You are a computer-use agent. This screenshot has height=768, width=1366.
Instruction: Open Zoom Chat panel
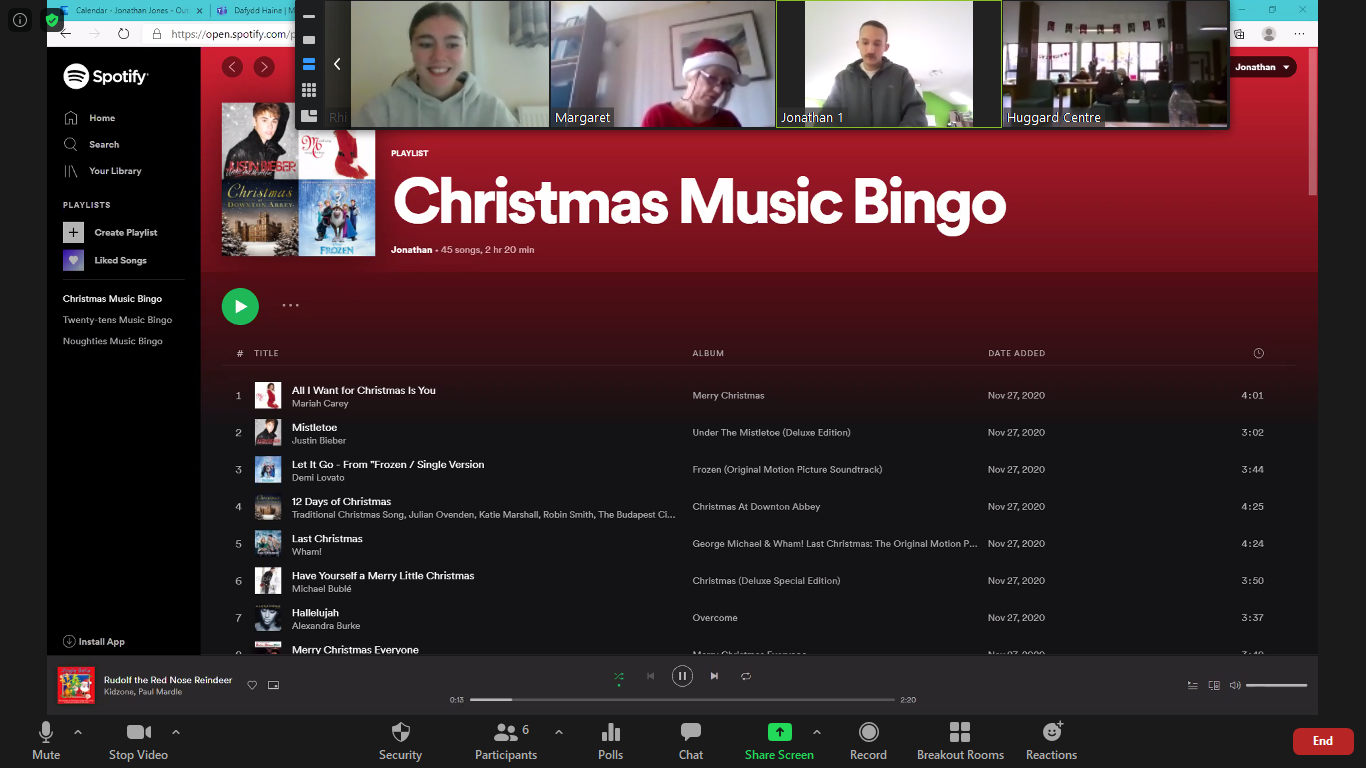click(691, 741)
